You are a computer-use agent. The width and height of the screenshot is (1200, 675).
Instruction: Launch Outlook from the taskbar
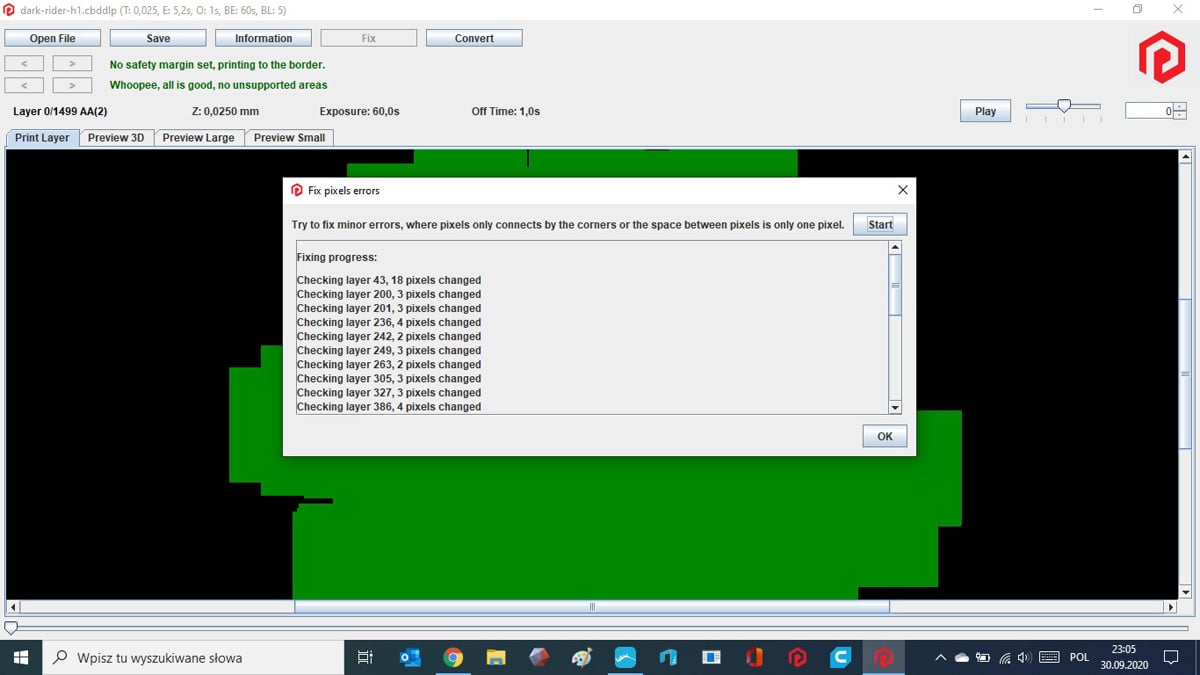(x=410, y=657)
